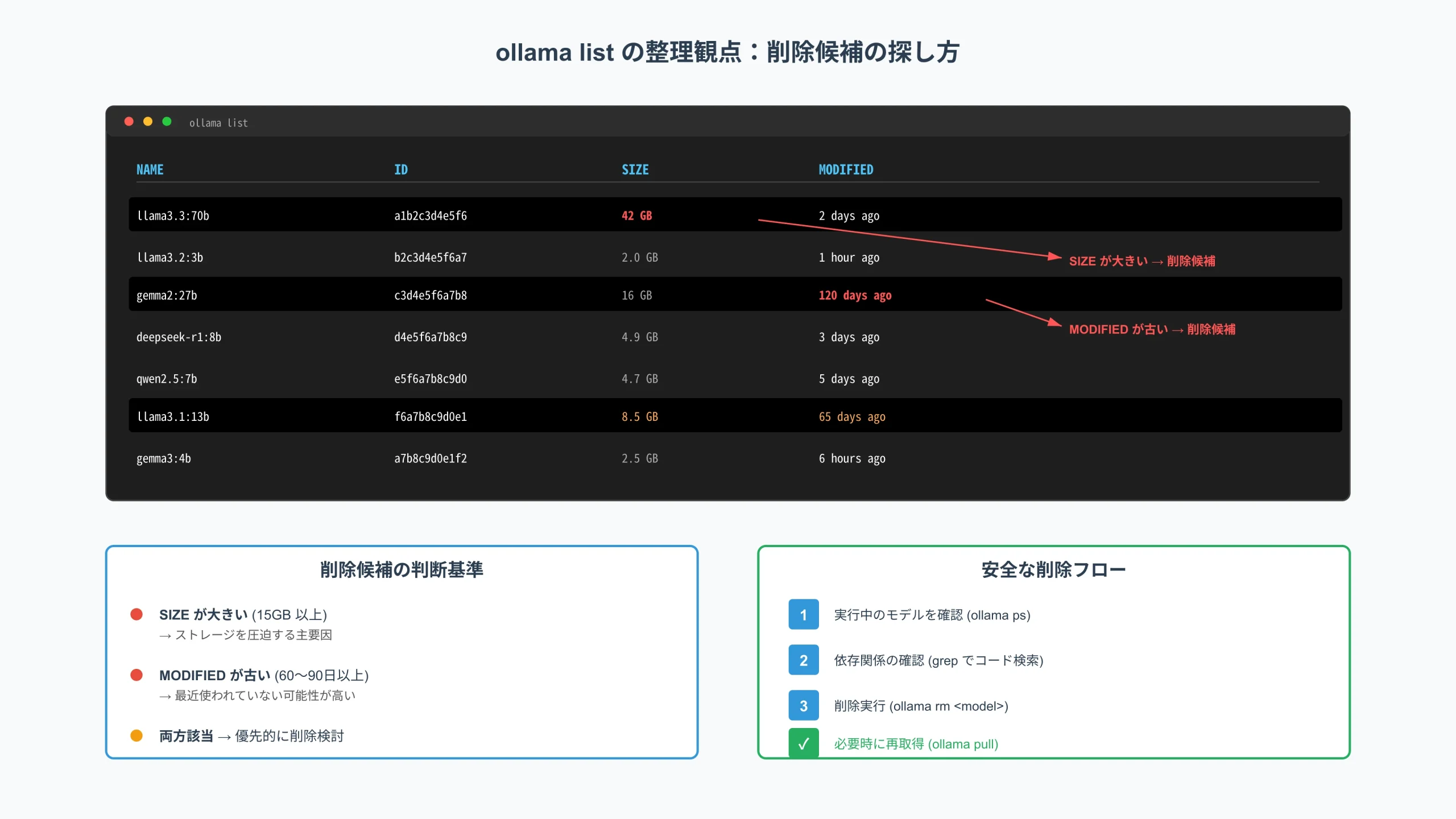This screenshot has width=1456, height=819.
Task: Click the ID column header
Action: coord(401,169)
